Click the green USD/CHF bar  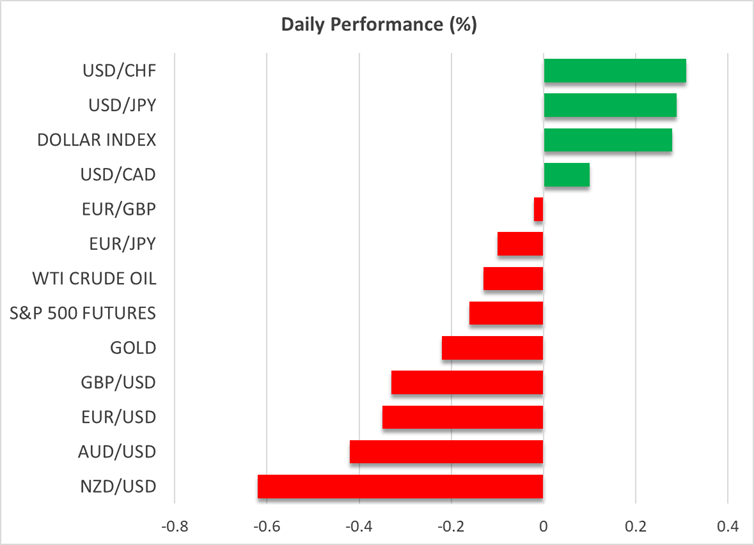614,71
